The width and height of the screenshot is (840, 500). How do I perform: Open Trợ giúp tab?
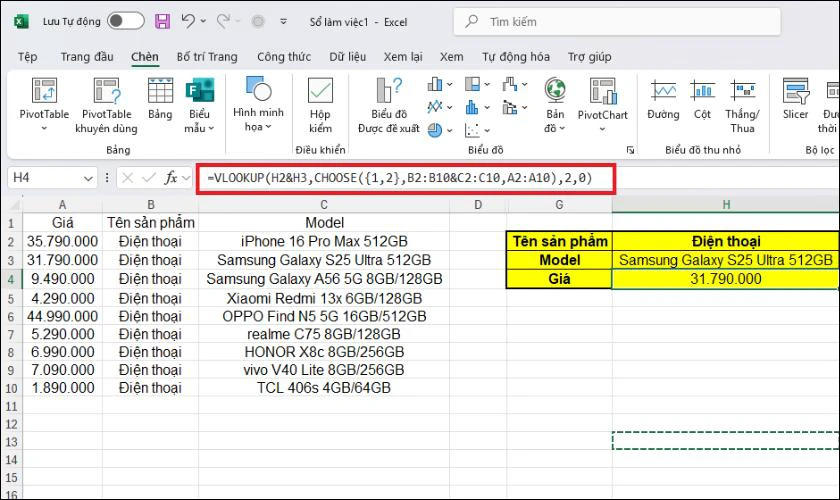pyautogui.click(x=589, y=57)
